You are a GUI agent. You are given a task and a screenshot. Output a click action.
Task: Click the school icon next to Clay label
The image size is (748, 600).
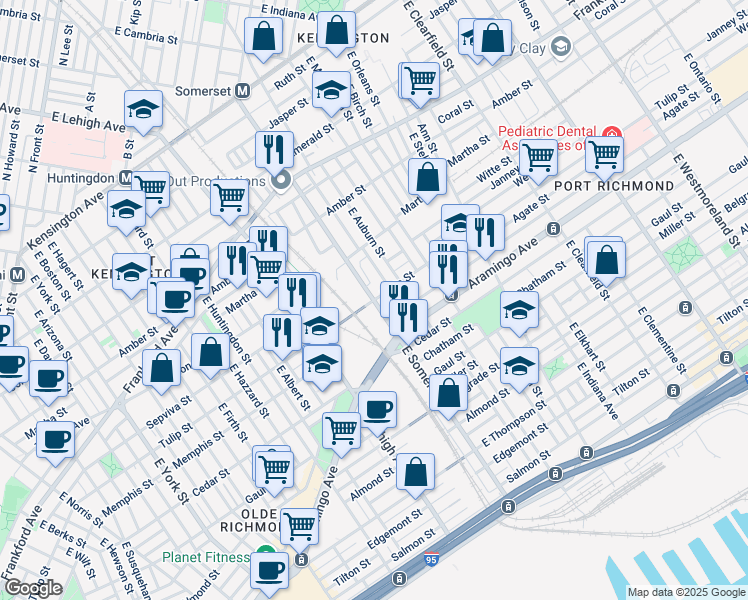click(561, 47)
